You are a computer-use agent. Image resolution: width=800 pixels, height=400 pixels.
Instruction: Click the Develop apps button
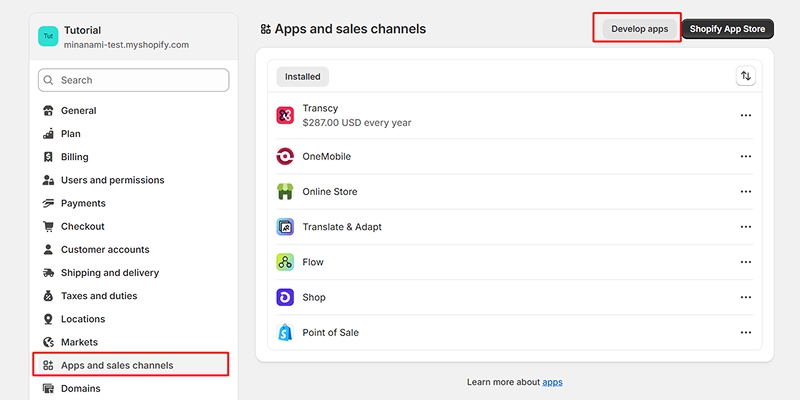tap(640, 29)
